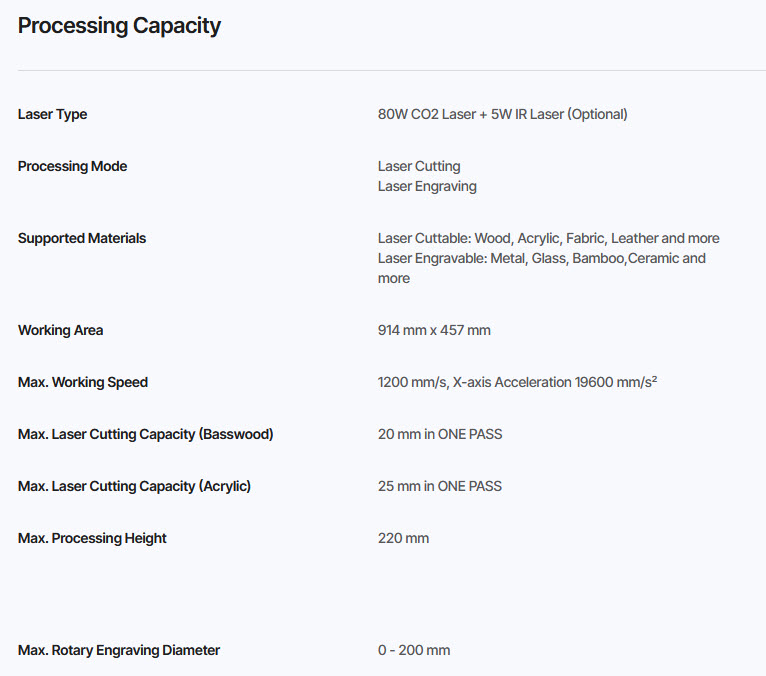Click the Laser Cutting value
Viewport: 766px width, 676px height.
pos(419,166)
